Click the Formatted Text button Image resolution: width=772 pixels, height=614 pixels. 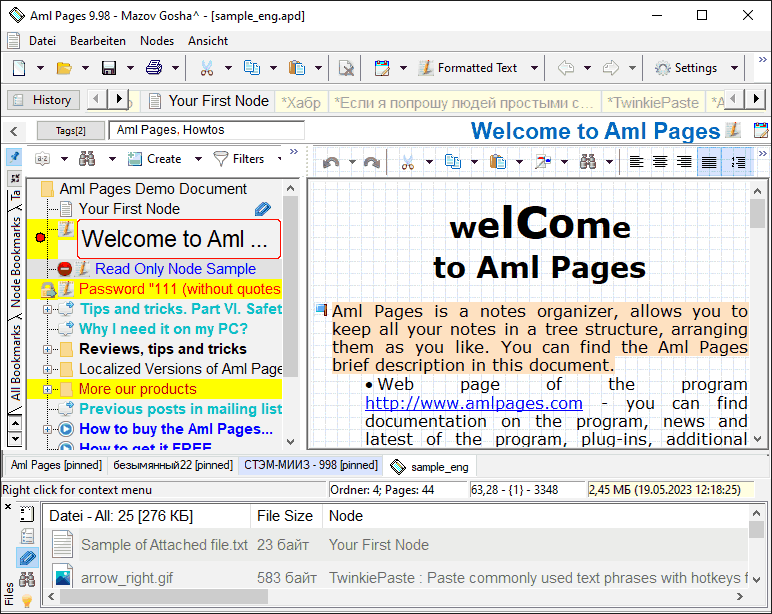point(468,68)
